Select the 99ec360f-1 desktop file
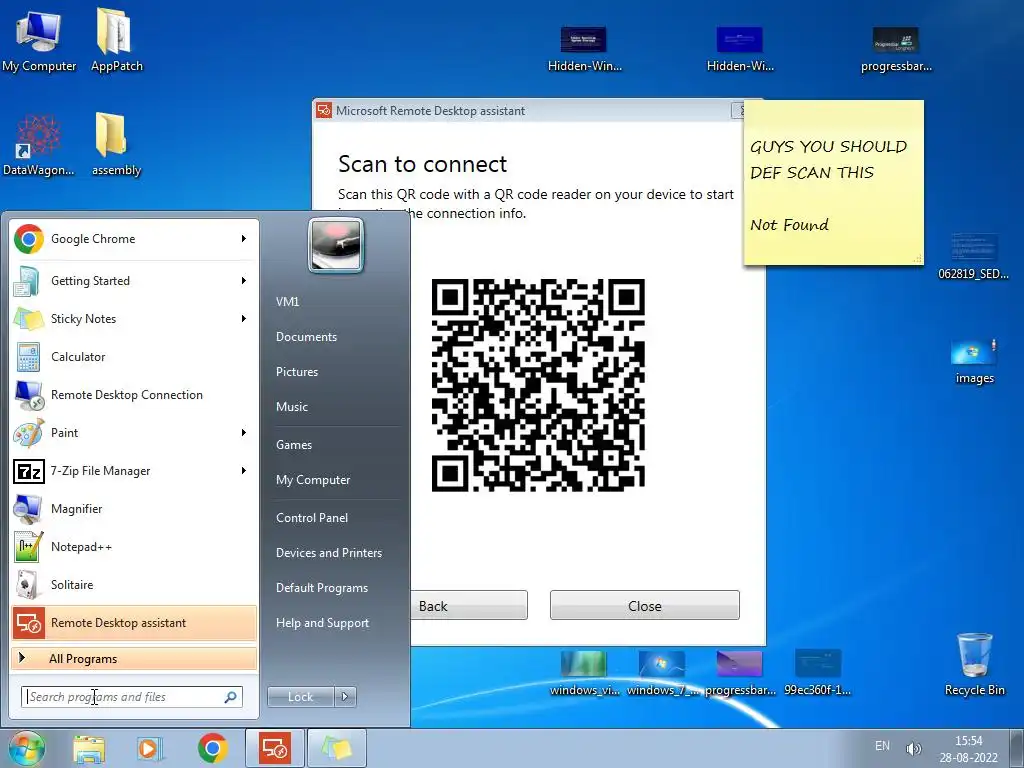 (x=818, y=673)
